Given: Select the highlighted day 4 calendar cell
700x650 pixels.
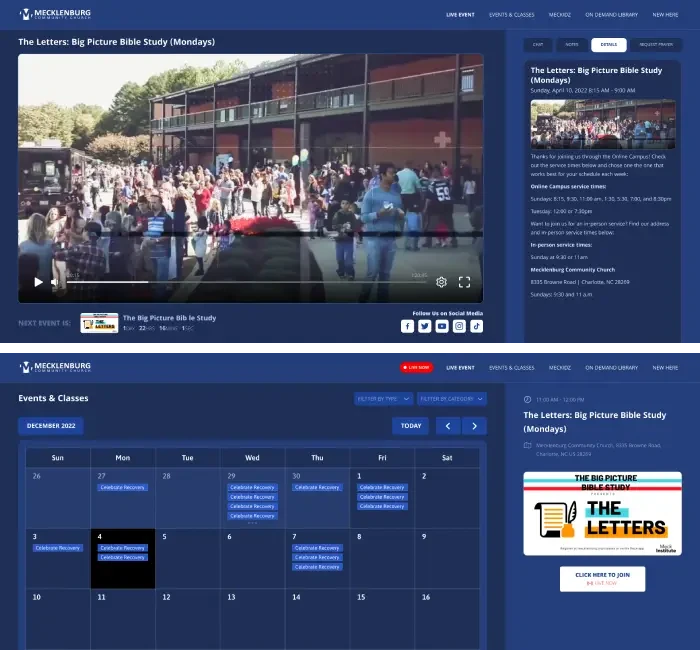Looking at the screenshot, I should [123, 558].
